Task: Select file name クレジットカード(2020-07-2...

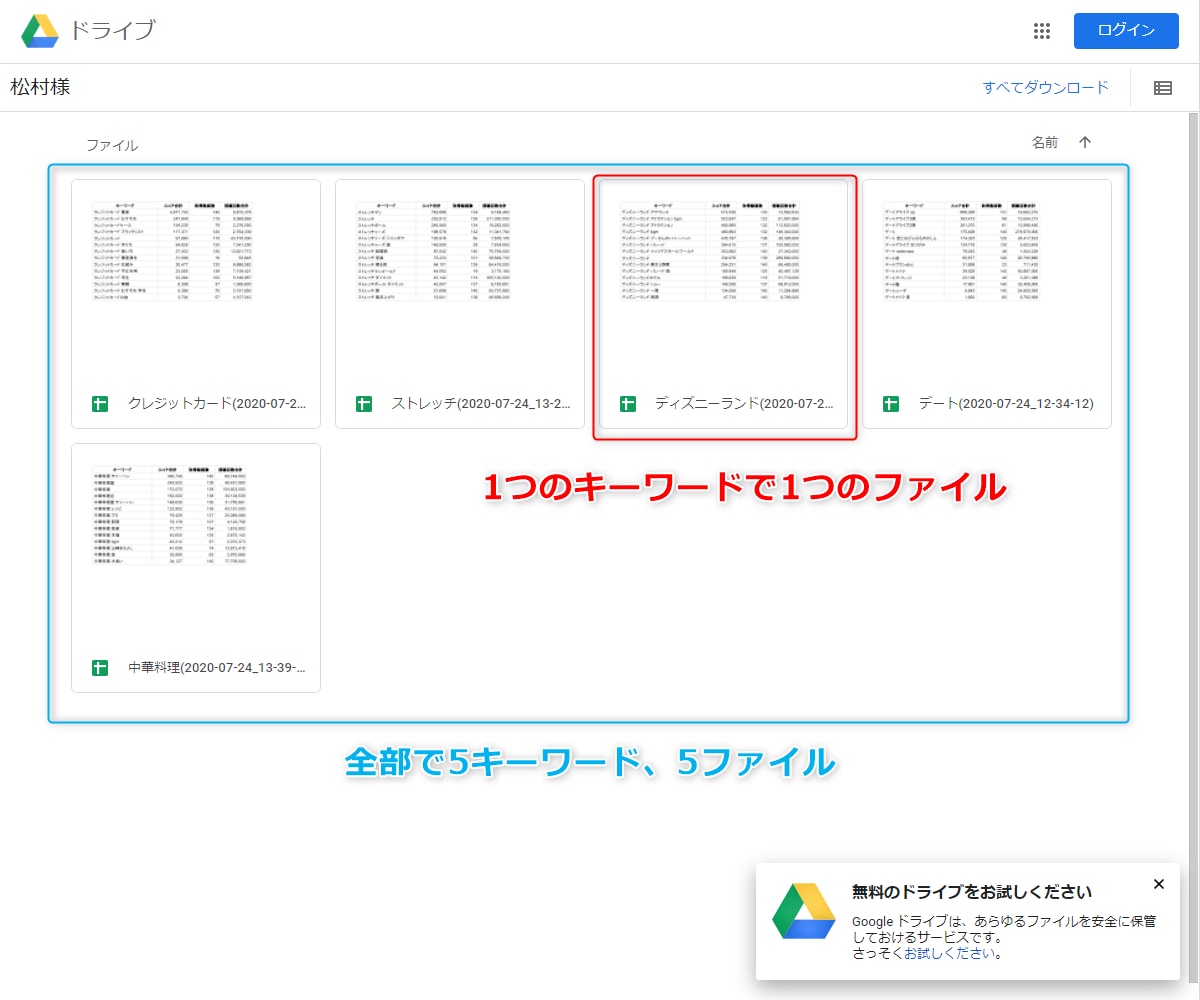Action: tap(217, 404)
